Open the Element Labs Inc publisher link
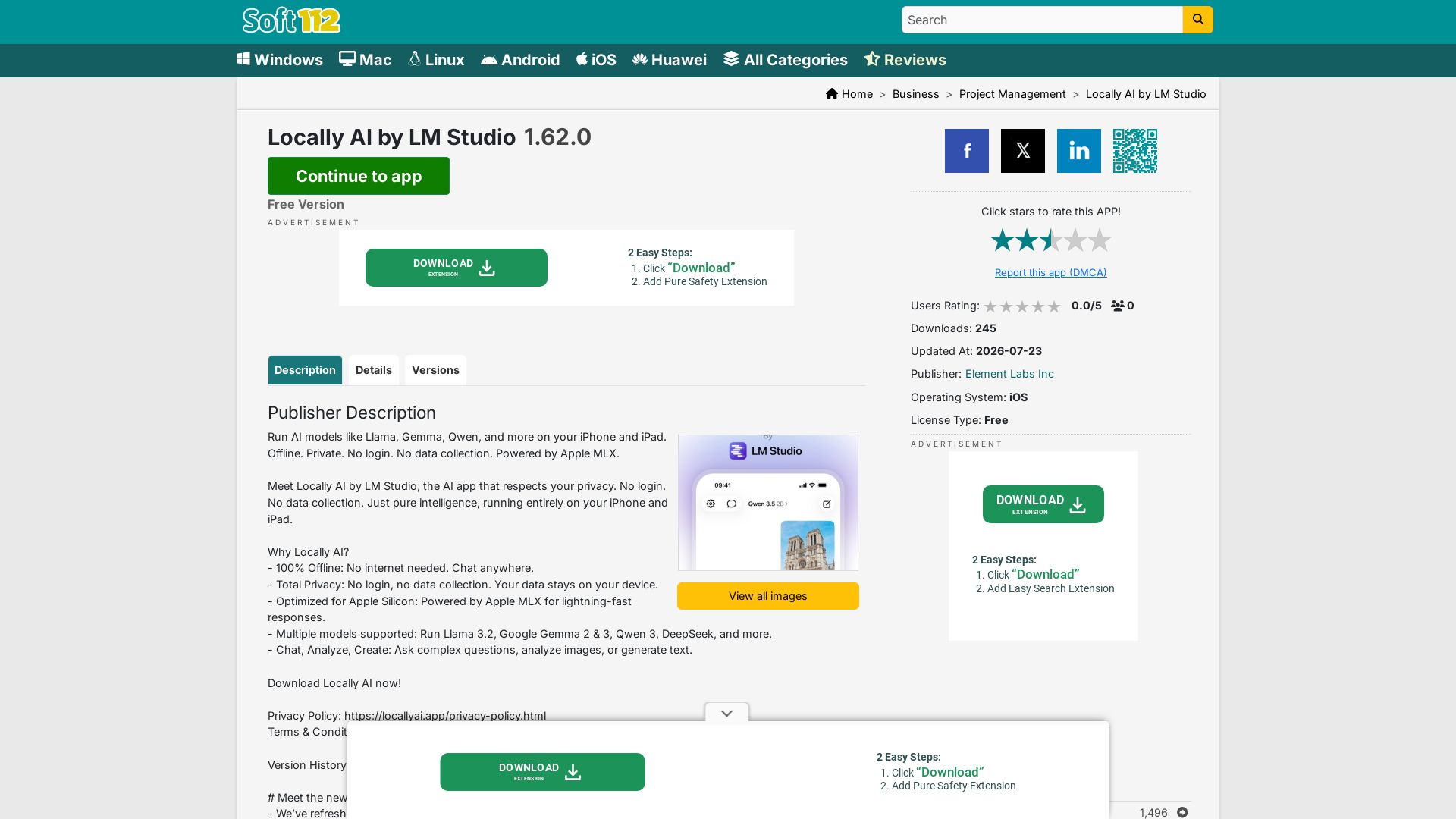The image size is (1456, 819). [1009, 374]
